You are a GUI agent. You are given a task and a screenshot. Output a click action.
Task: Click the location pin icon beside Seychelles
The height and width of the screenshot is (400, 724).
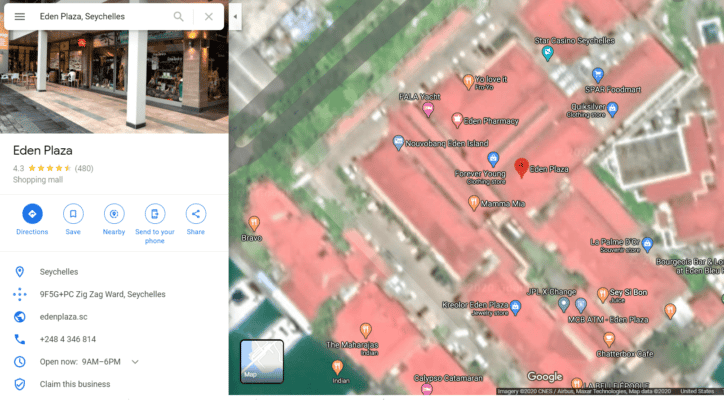(x=19, y=272)
